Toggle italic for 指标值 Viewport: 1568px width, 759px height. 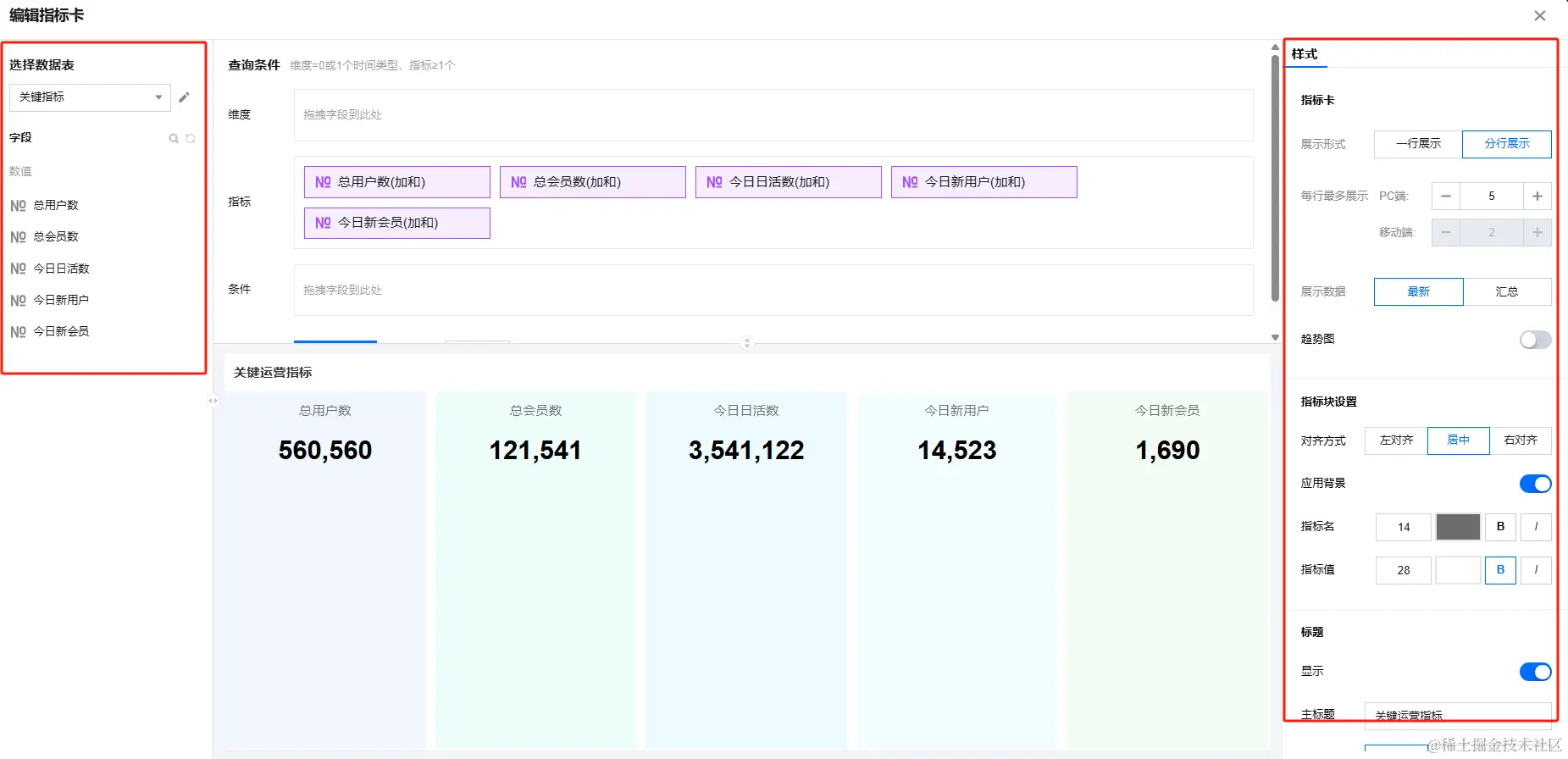[1536, 570]
